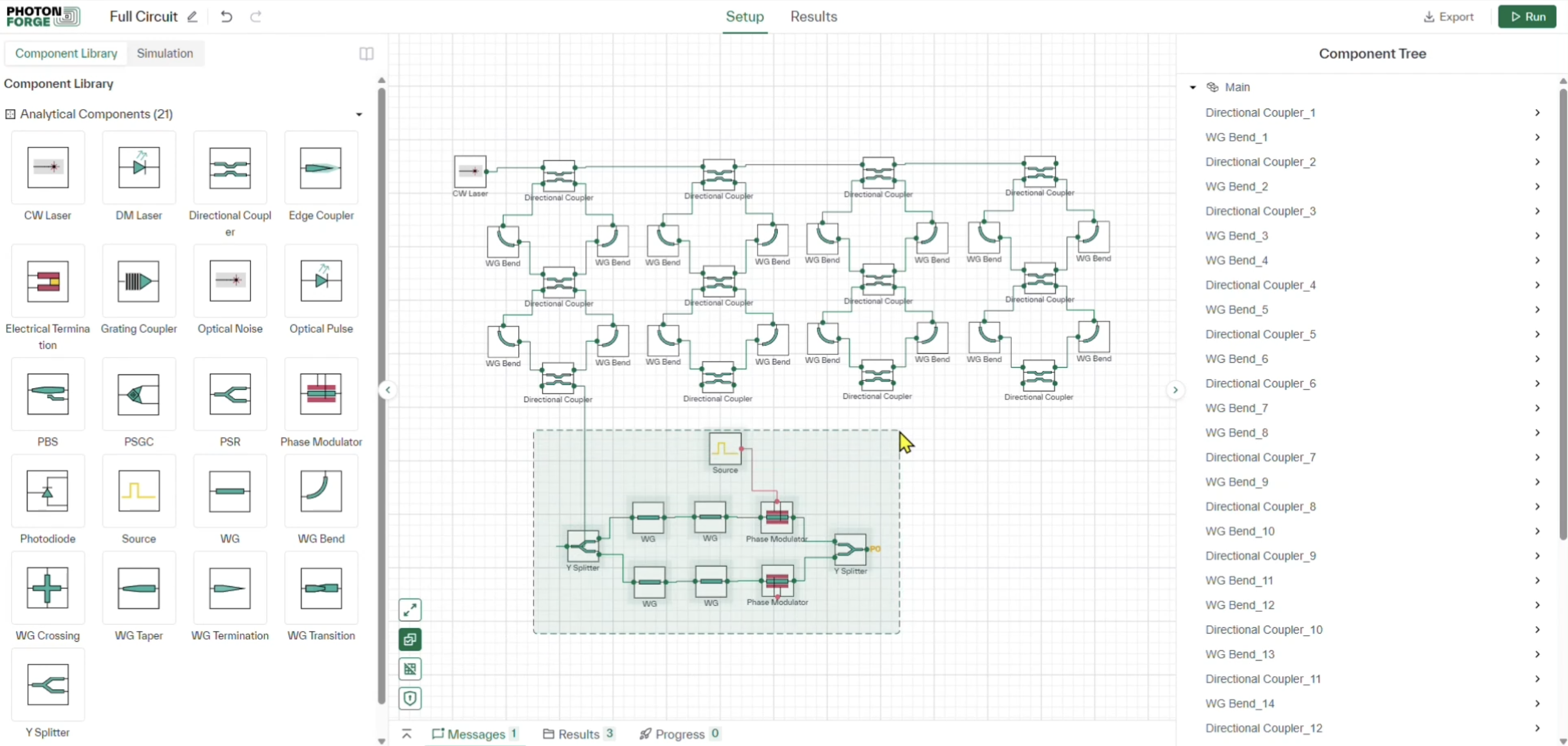Click the fit-to-view arrows icon on canvas
This screenshot has height=746, width=1568.
(x=409, y=609)
